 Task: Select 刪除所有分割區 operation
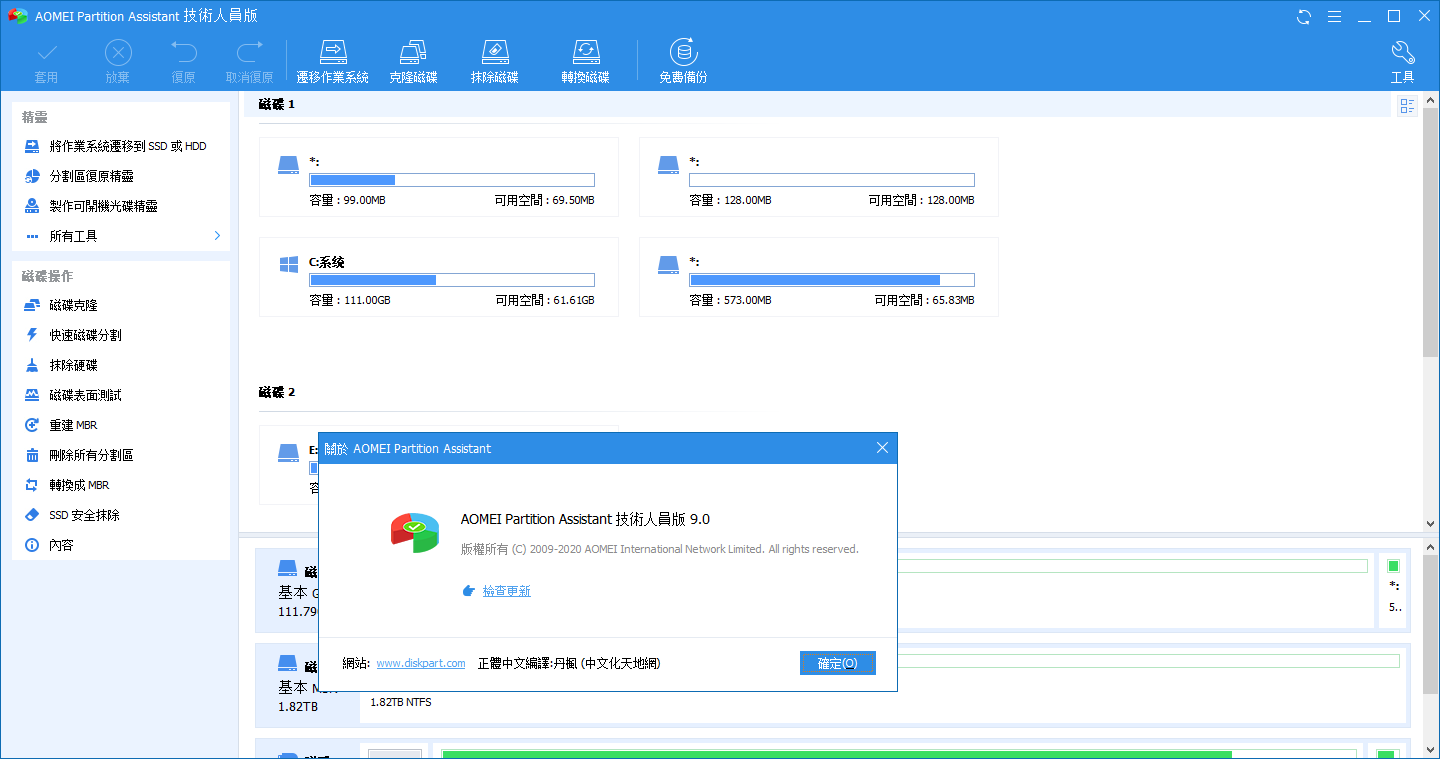[121, 455]
